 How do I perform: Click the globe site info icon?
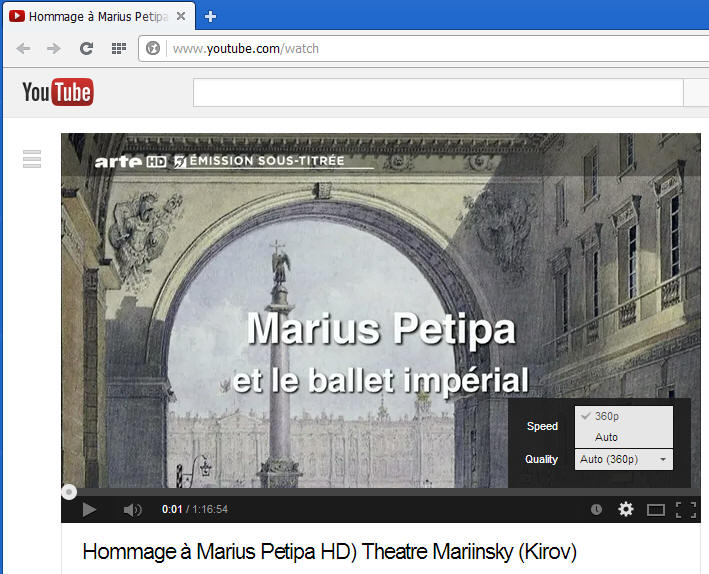tap(153, 48)
